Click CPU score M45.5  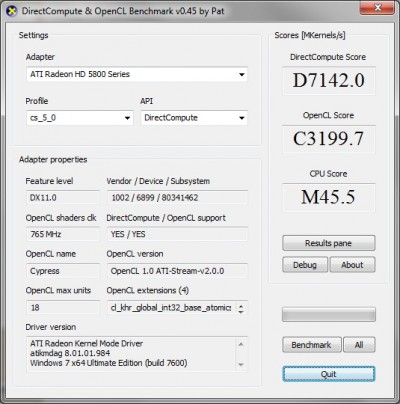[x=329, y=197]
